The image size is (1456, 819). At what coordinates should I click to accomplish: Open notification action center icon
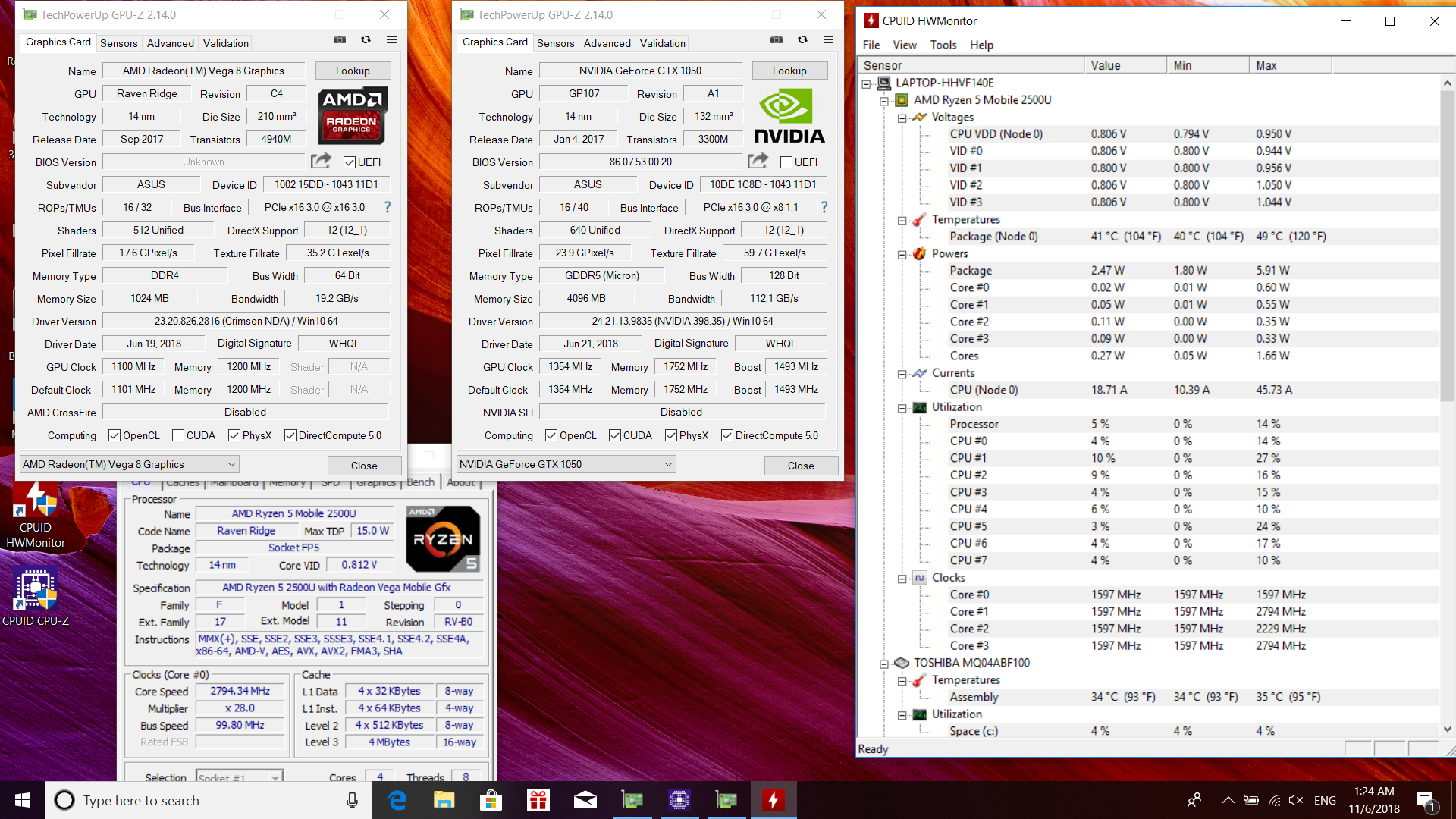(x=1426, y=801)
